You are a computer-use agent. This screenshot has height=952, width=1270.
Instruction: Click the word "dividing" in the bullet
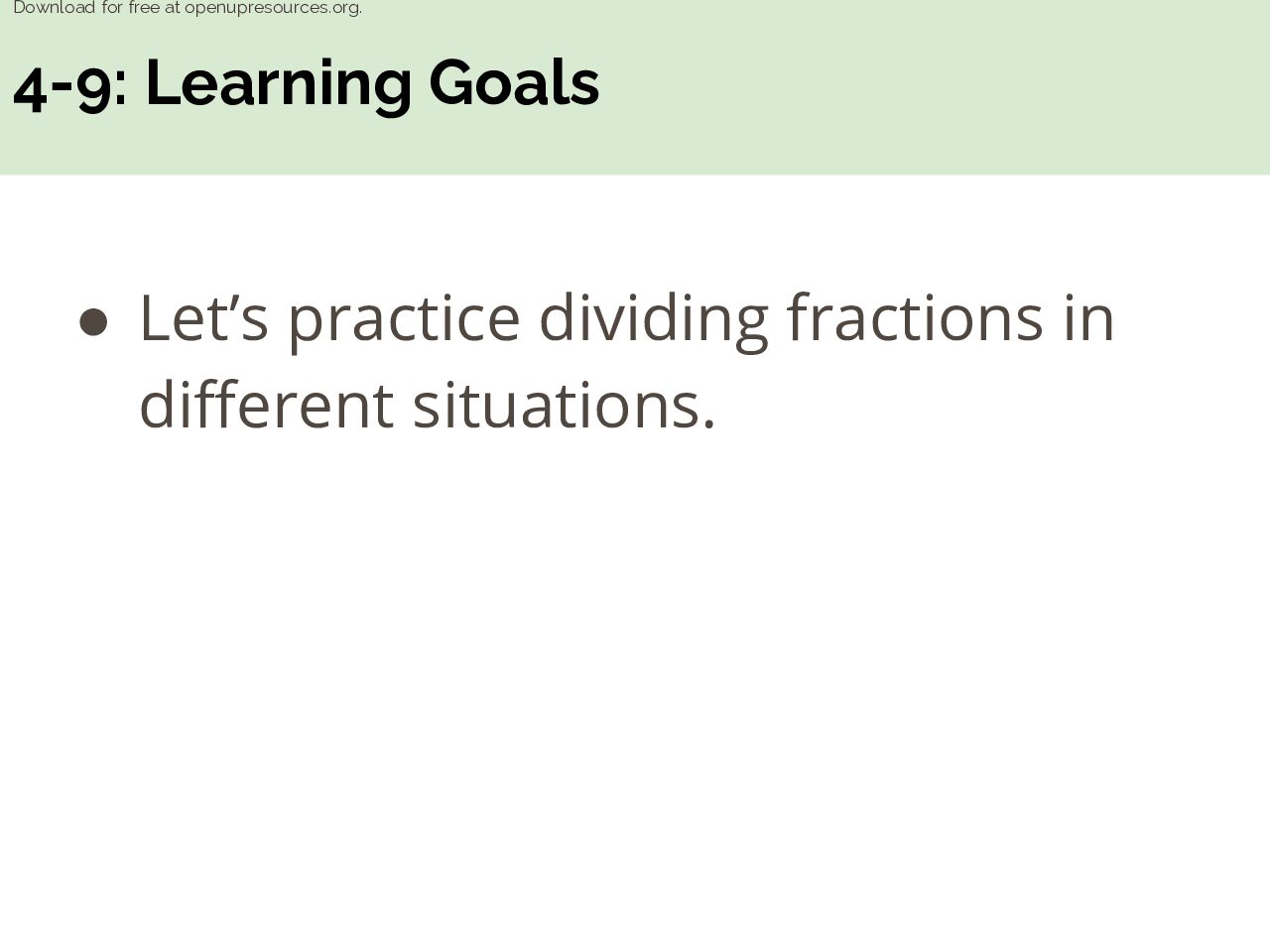click(x=654, y=321)
